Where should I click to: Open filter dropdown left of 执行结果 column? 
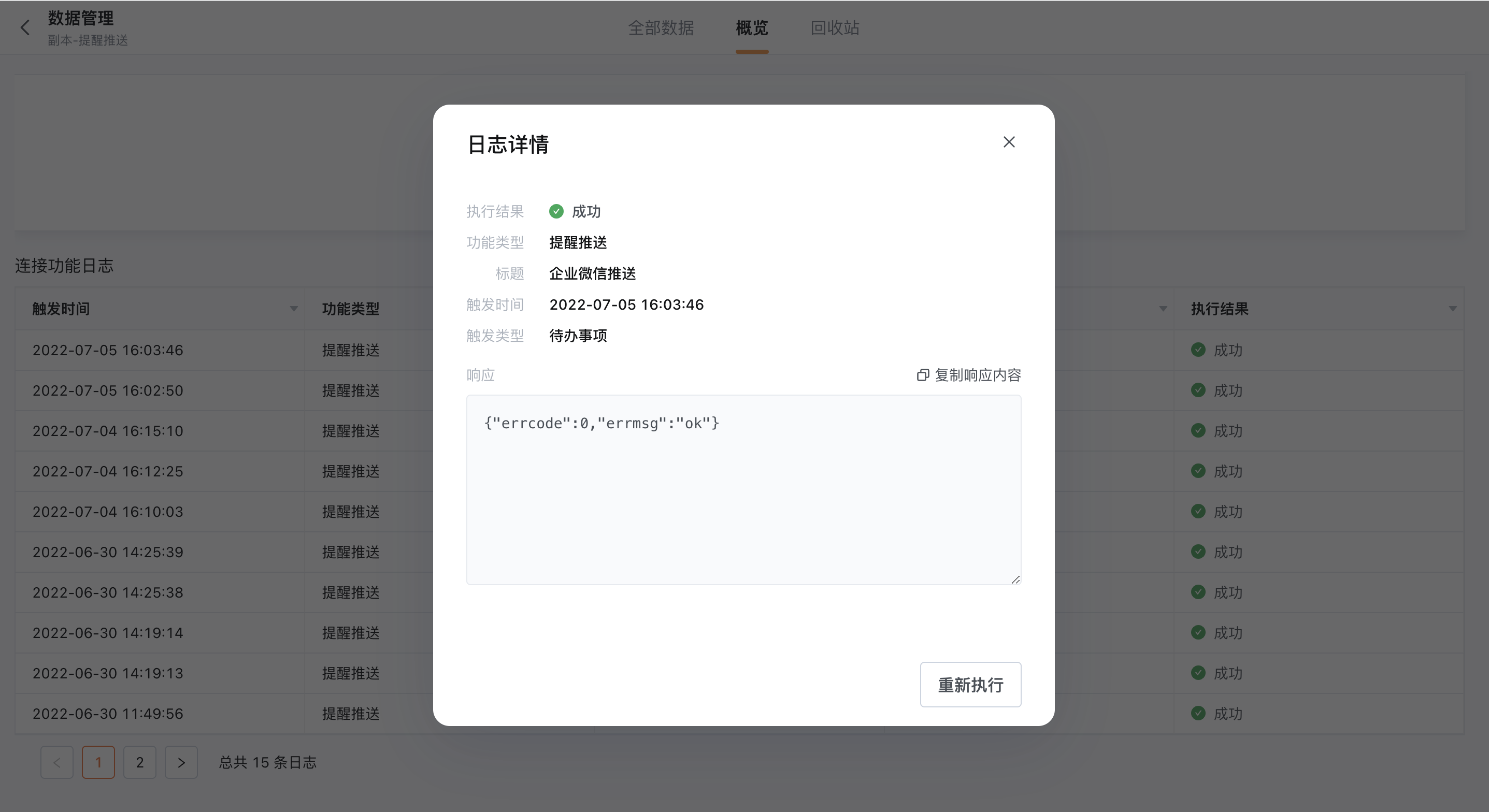click(x=1163, y=309)
